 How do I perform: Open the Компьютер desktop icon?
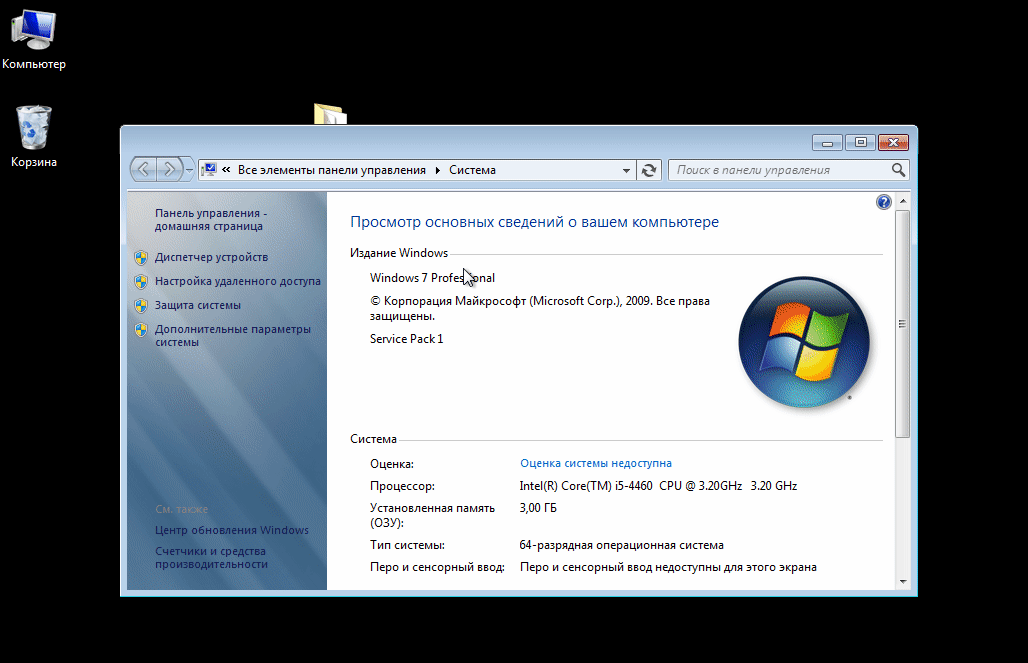click(33, 37)
